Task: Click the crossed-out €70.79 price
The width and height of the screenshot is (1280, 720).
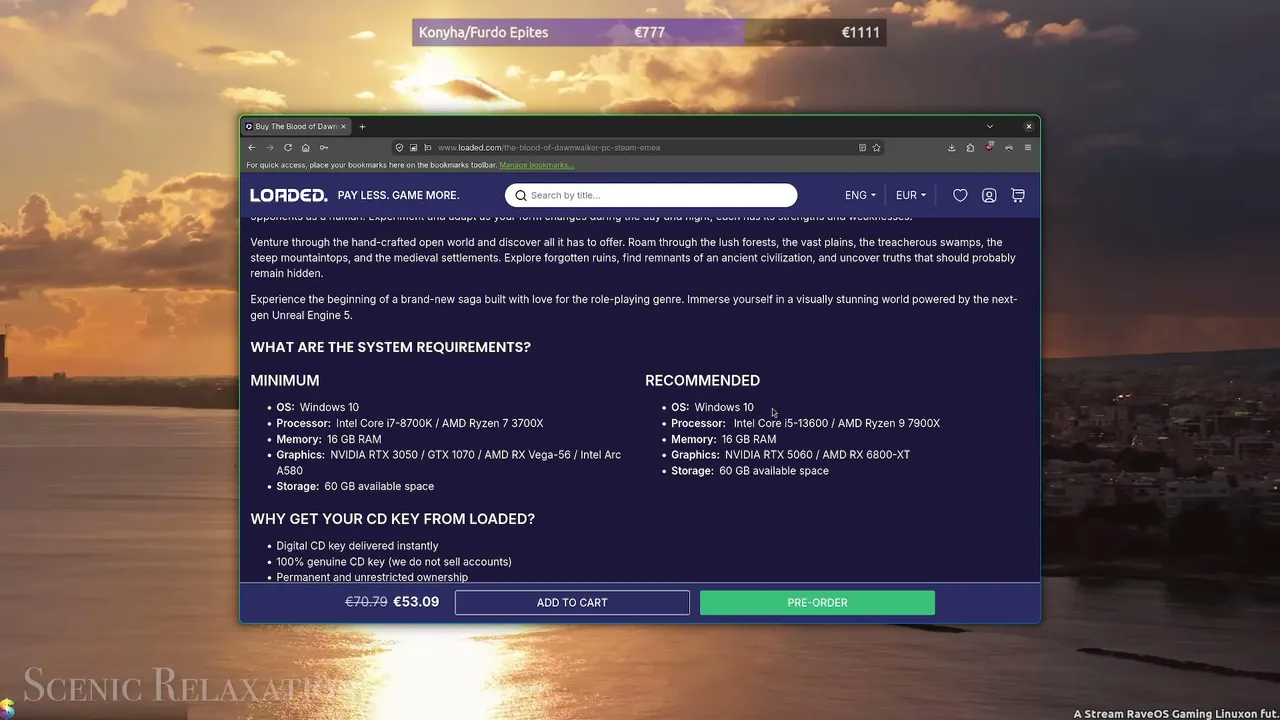Action: (x=366, y=602)
